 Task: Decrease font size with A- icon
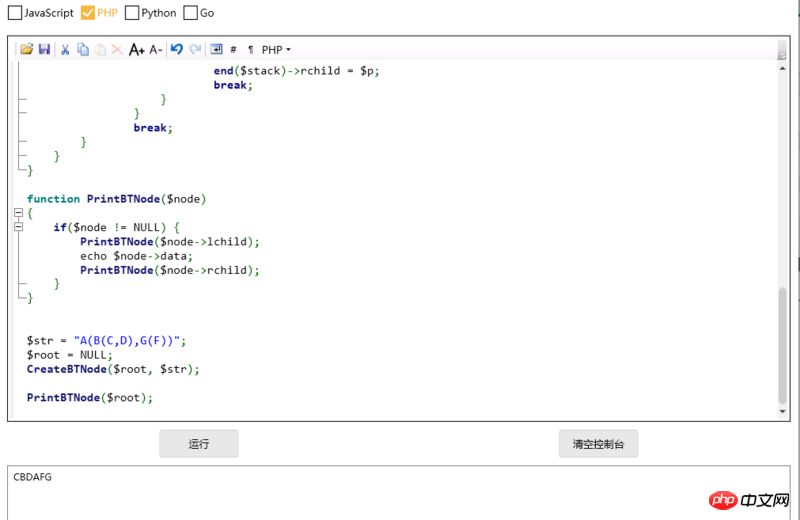point(156,49)
